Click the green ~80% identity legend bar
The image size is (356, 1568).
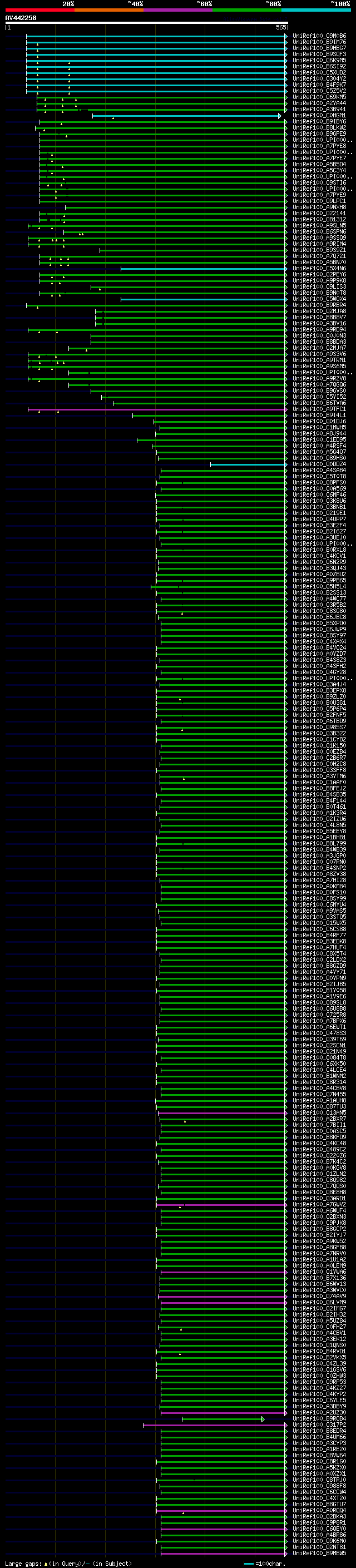247,10
